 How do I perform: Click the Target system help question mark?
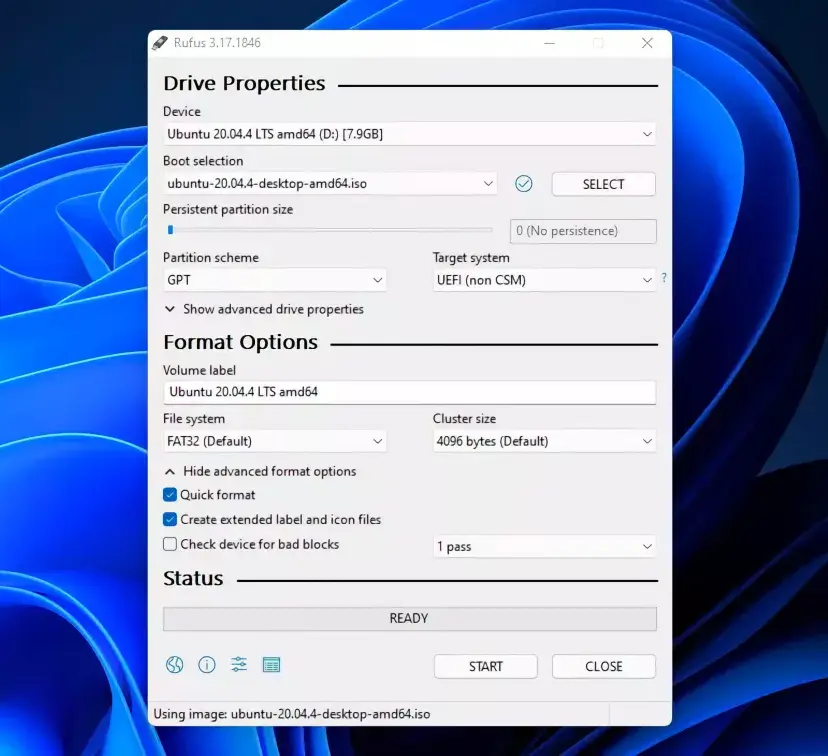(x=664, y=277)
